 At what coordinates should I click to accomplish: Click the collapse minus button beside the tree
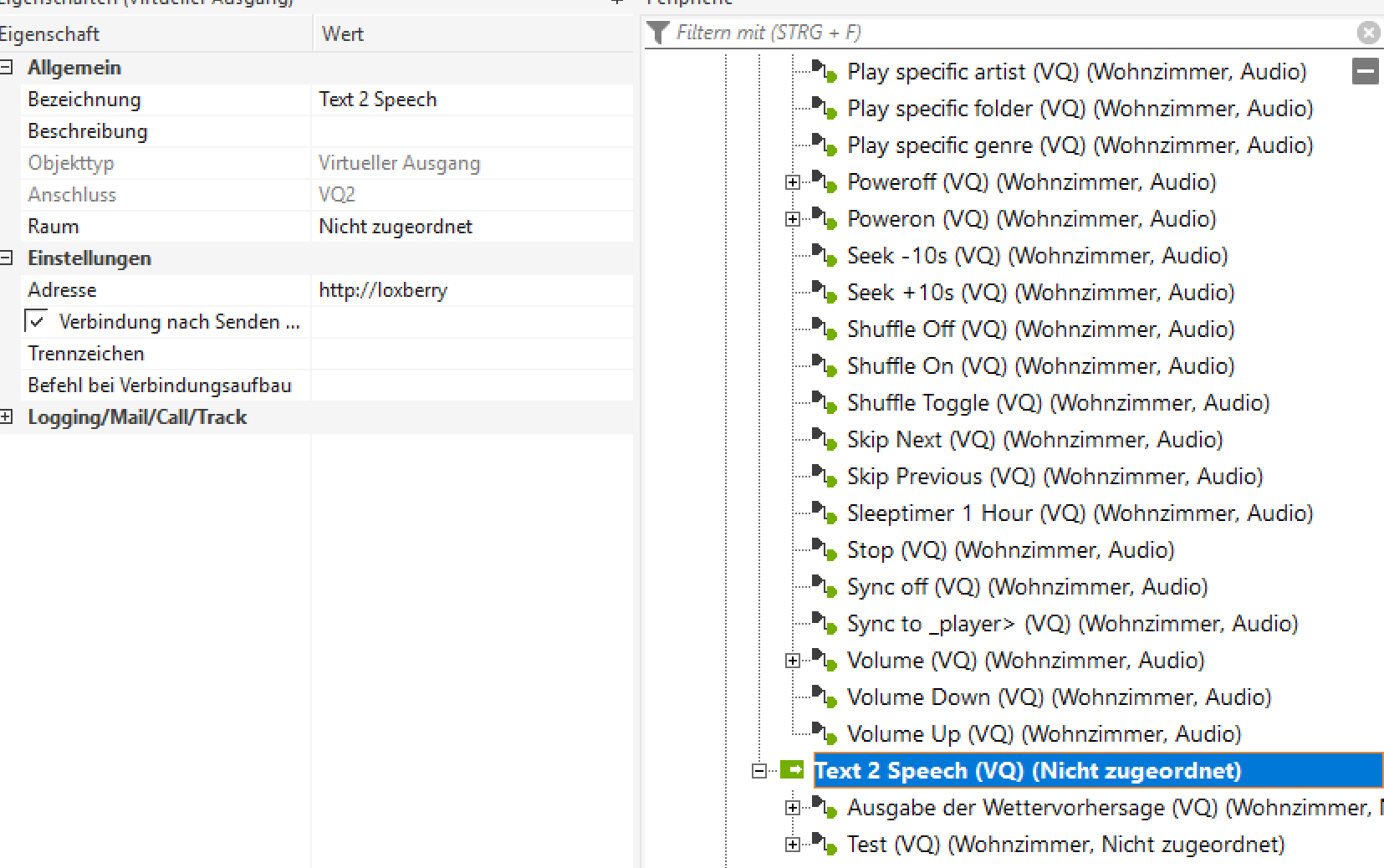(1365, 72)
